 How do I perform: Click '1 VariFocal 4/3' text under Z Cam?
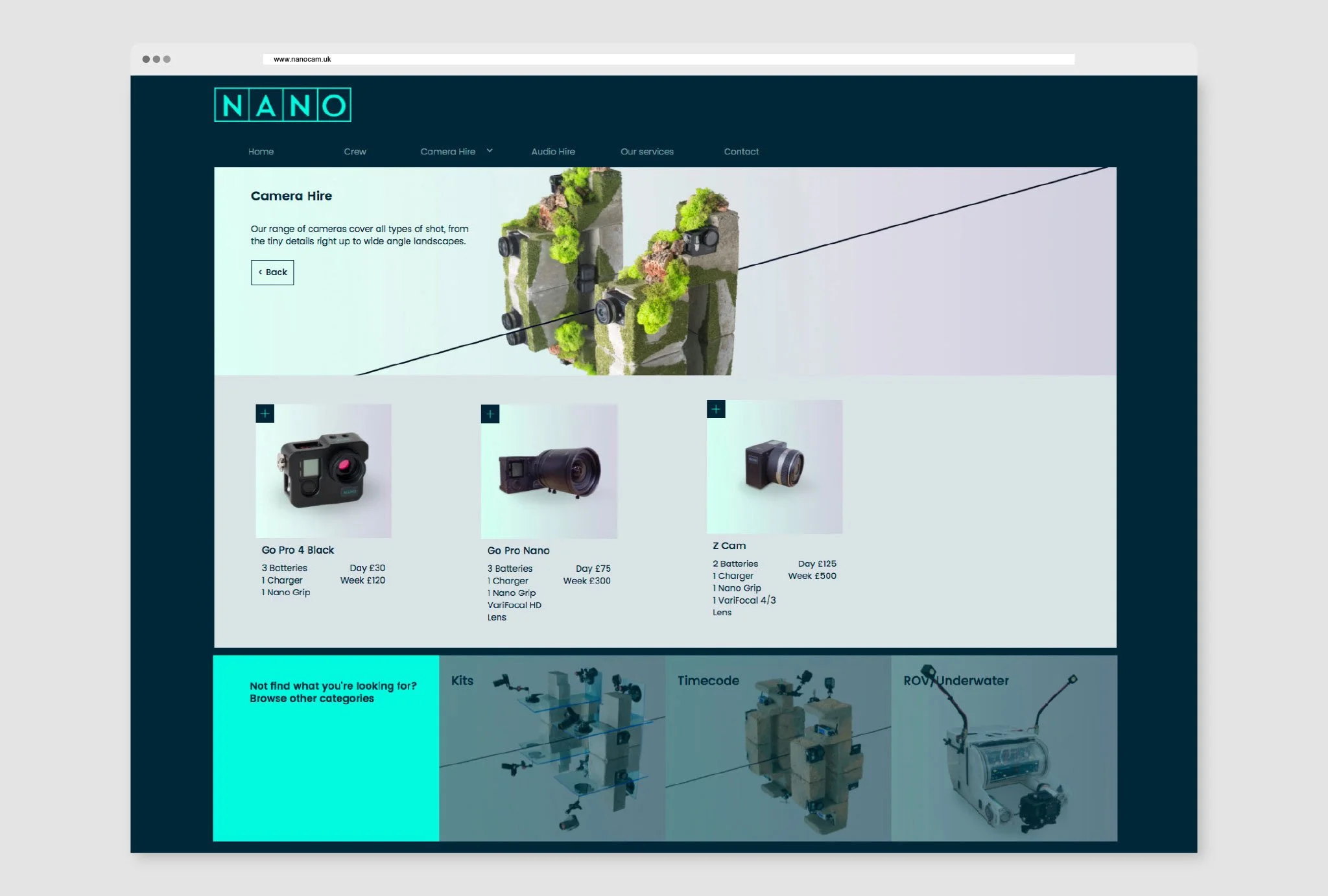click(744, 600)
